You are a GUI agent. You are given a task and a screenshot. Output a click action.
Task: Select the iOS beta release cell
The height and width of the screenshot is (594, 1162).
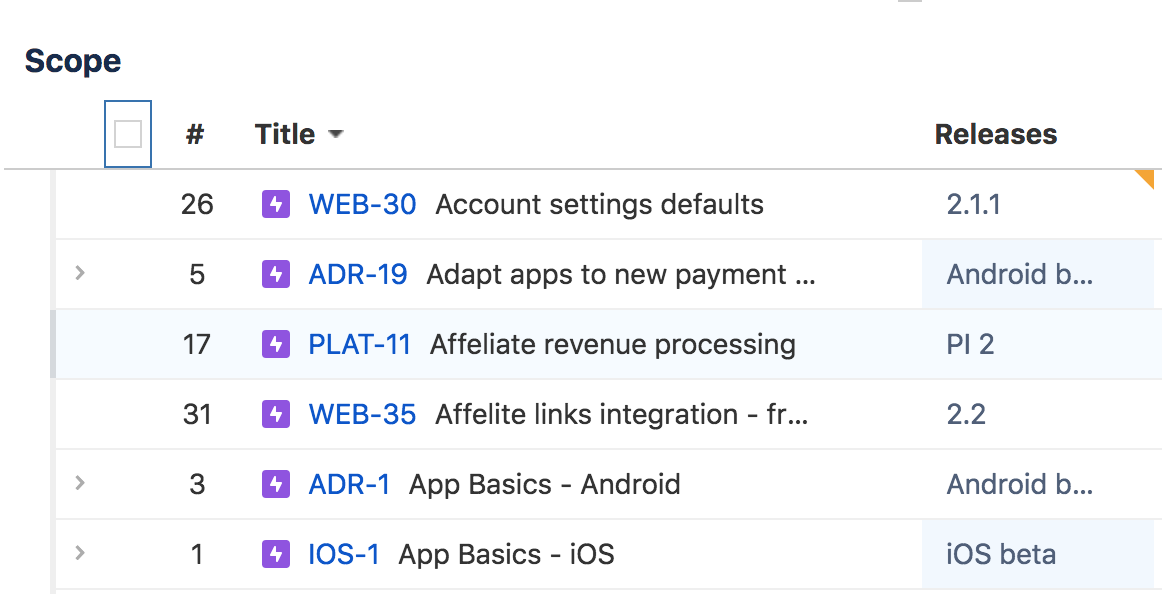[1038, 555]
